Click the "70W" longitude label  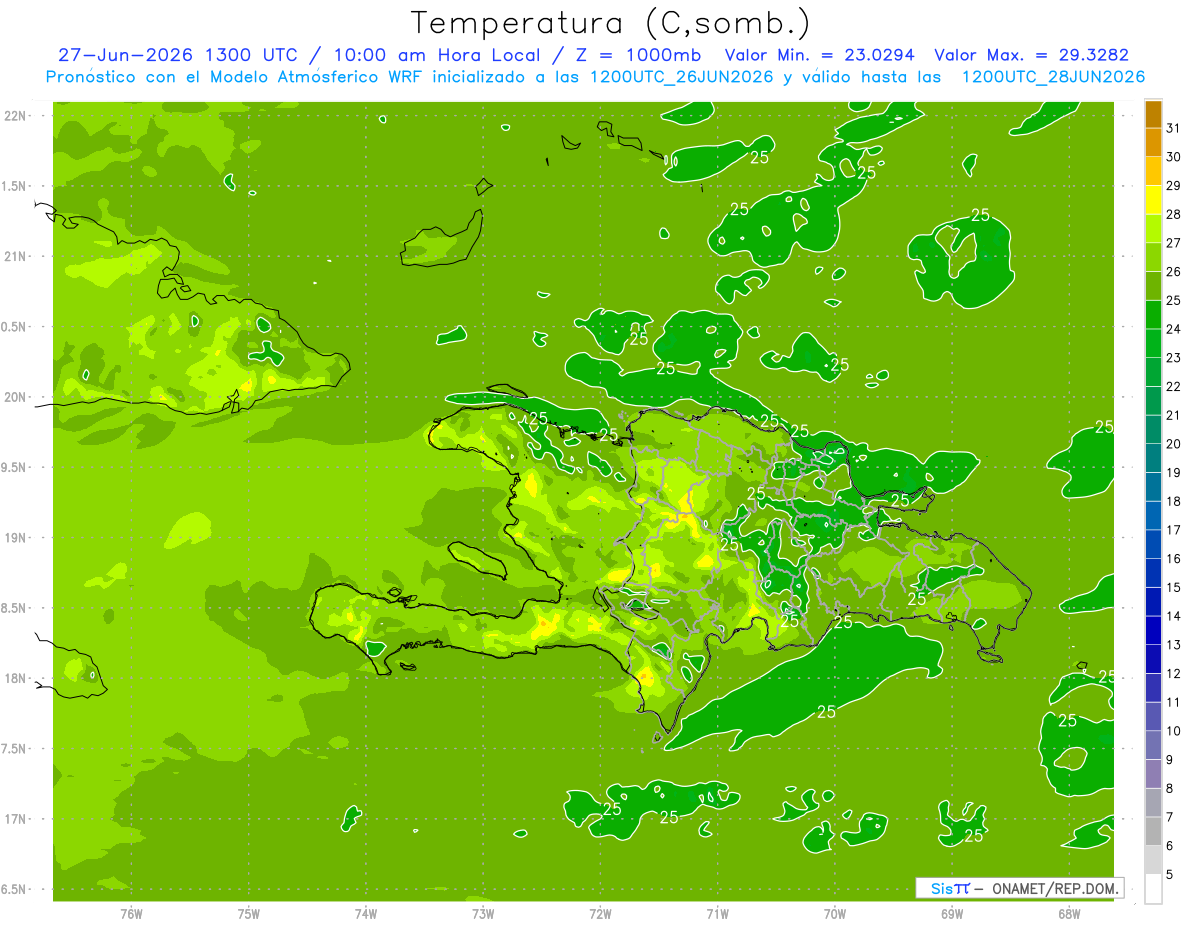(x=835, y=914)
